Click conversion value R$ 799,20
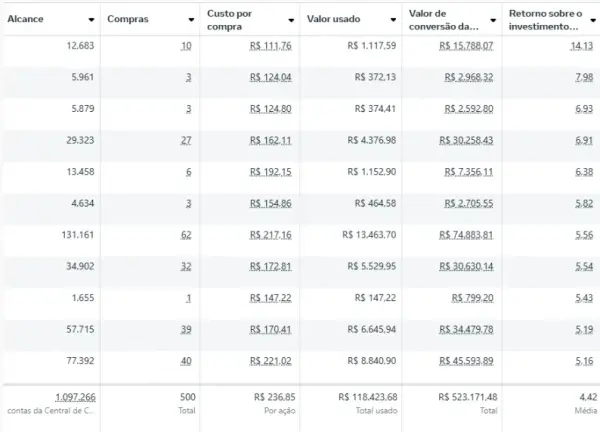The image size is (600, 432). tap(473, 298)
